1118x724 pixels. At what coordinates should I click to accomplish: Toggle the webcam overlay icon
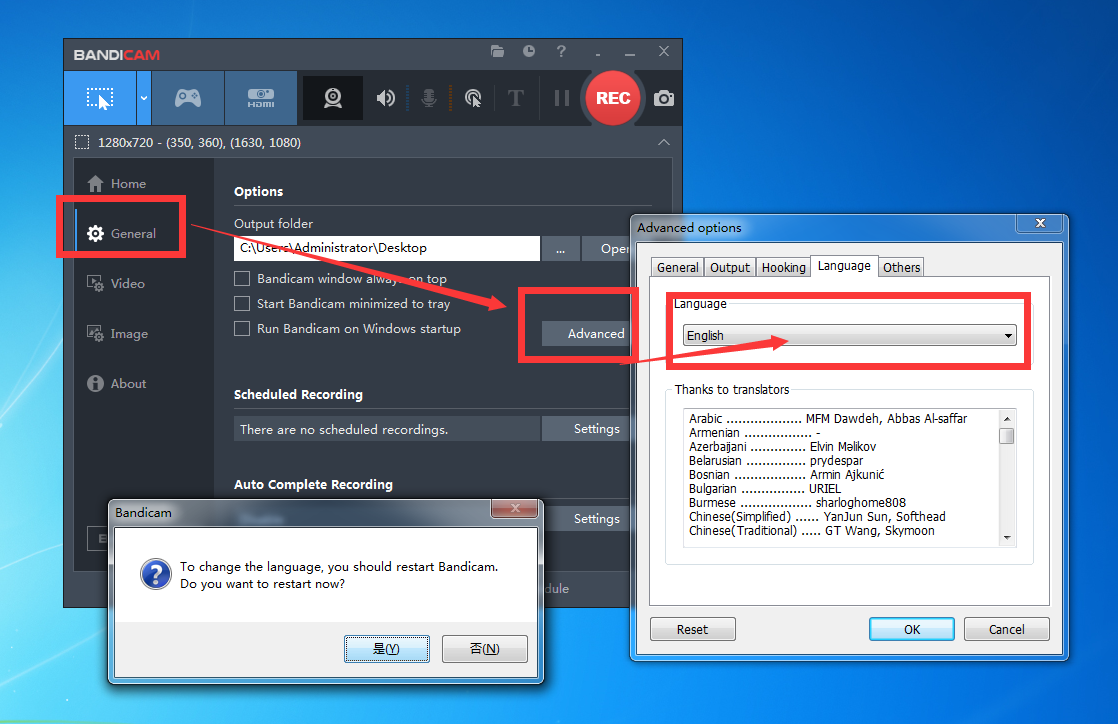[x=333, y=98]
